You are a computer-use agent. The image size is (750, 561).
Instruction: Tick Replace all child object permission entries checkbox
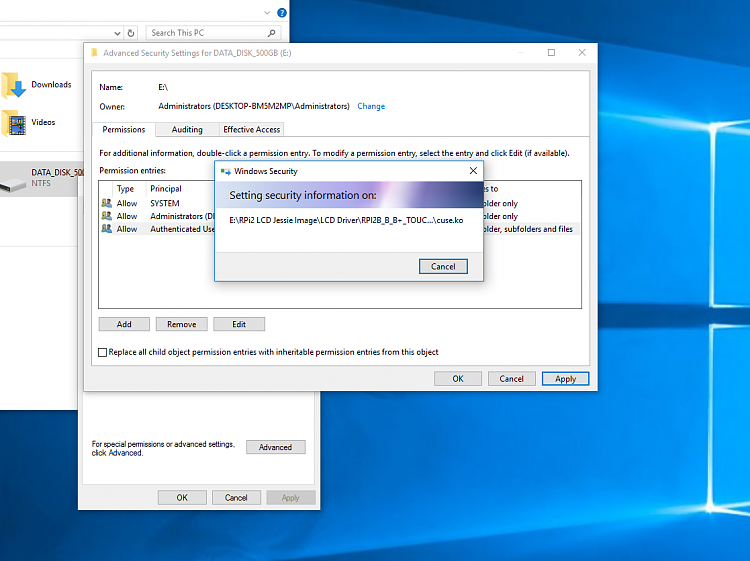(102, 352)
